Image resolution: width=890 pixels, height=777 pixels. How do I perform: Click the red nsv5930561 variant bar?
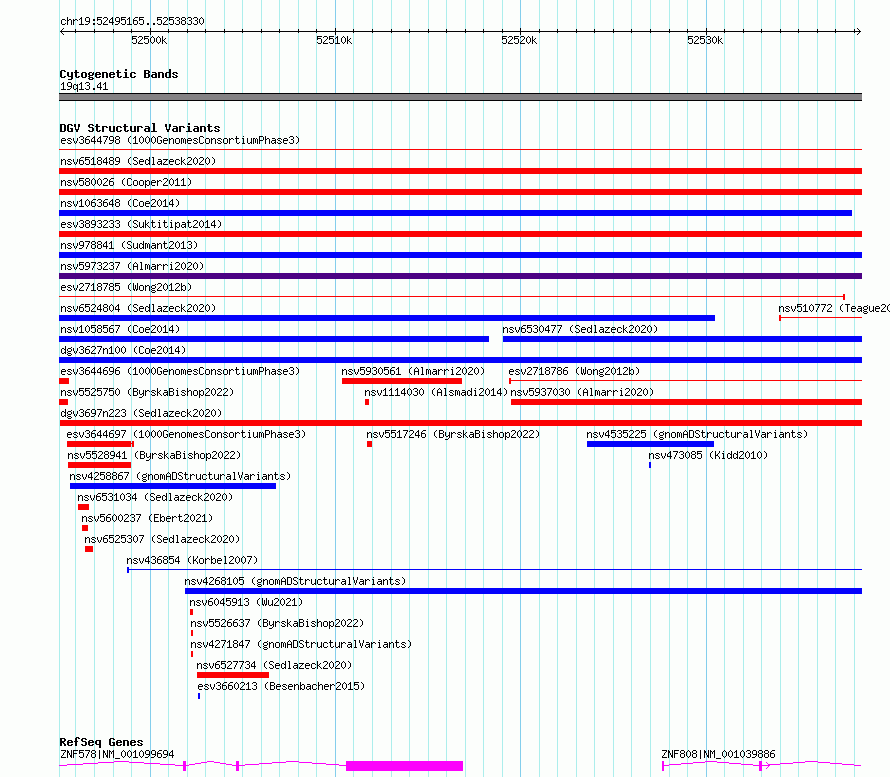[x=402, y=381]
